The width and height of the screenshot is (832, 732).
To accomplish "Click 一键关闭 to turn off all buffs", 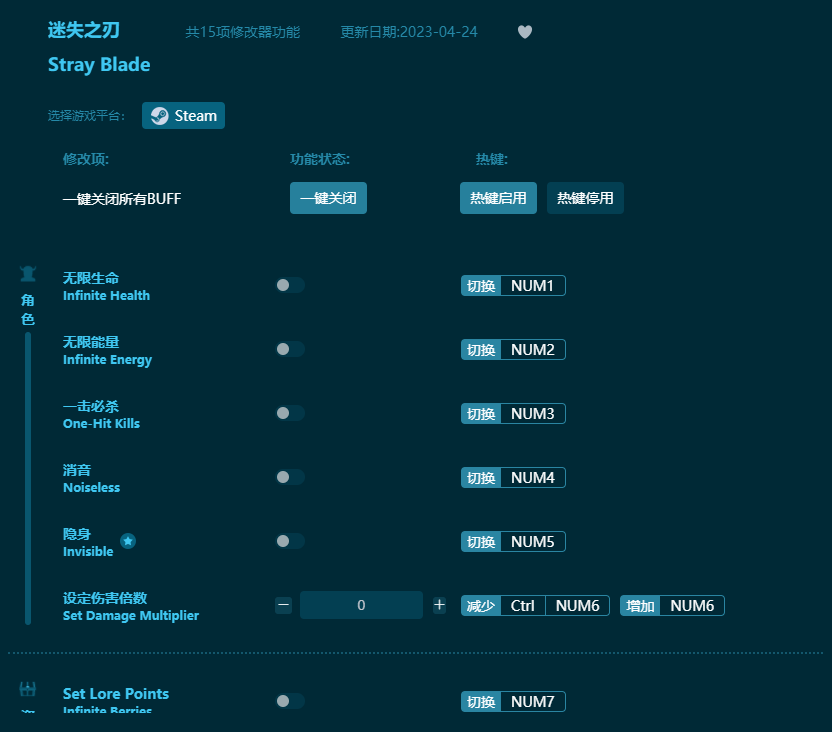I will (x=328, y=198).
